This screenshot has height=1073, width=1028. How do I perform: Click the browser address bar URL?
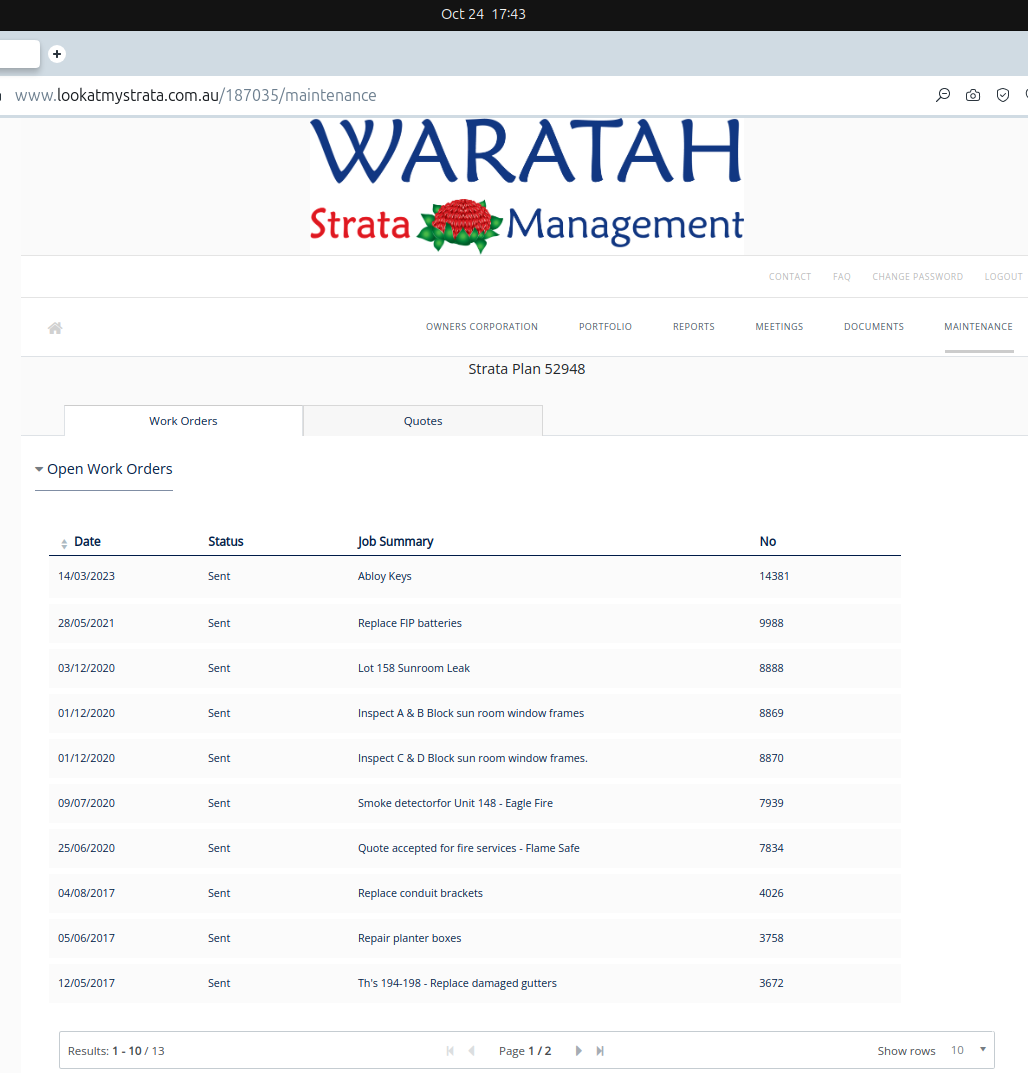pos(196,96)
